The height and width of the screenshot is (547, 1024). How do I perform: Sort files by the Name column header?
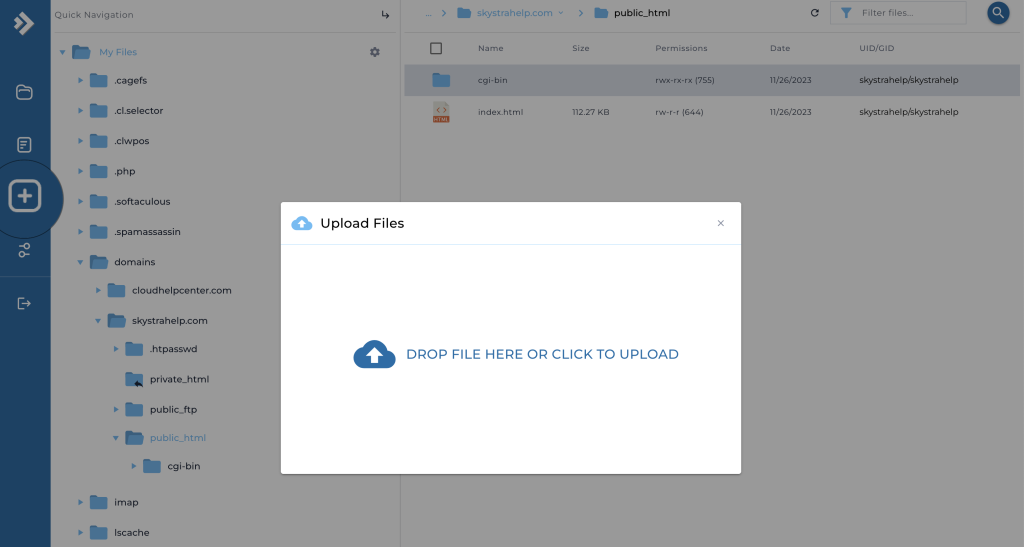pos(490,48)
